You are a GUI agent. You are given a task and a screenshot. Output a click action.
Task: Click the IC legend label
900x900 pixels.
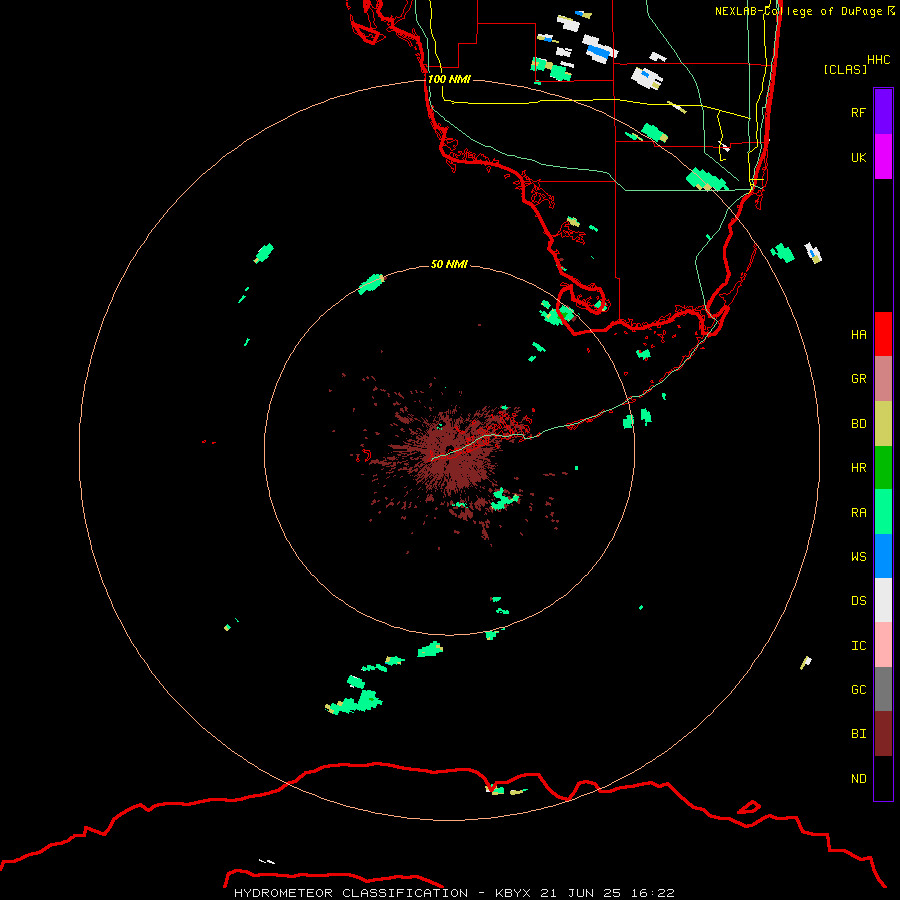858,646
